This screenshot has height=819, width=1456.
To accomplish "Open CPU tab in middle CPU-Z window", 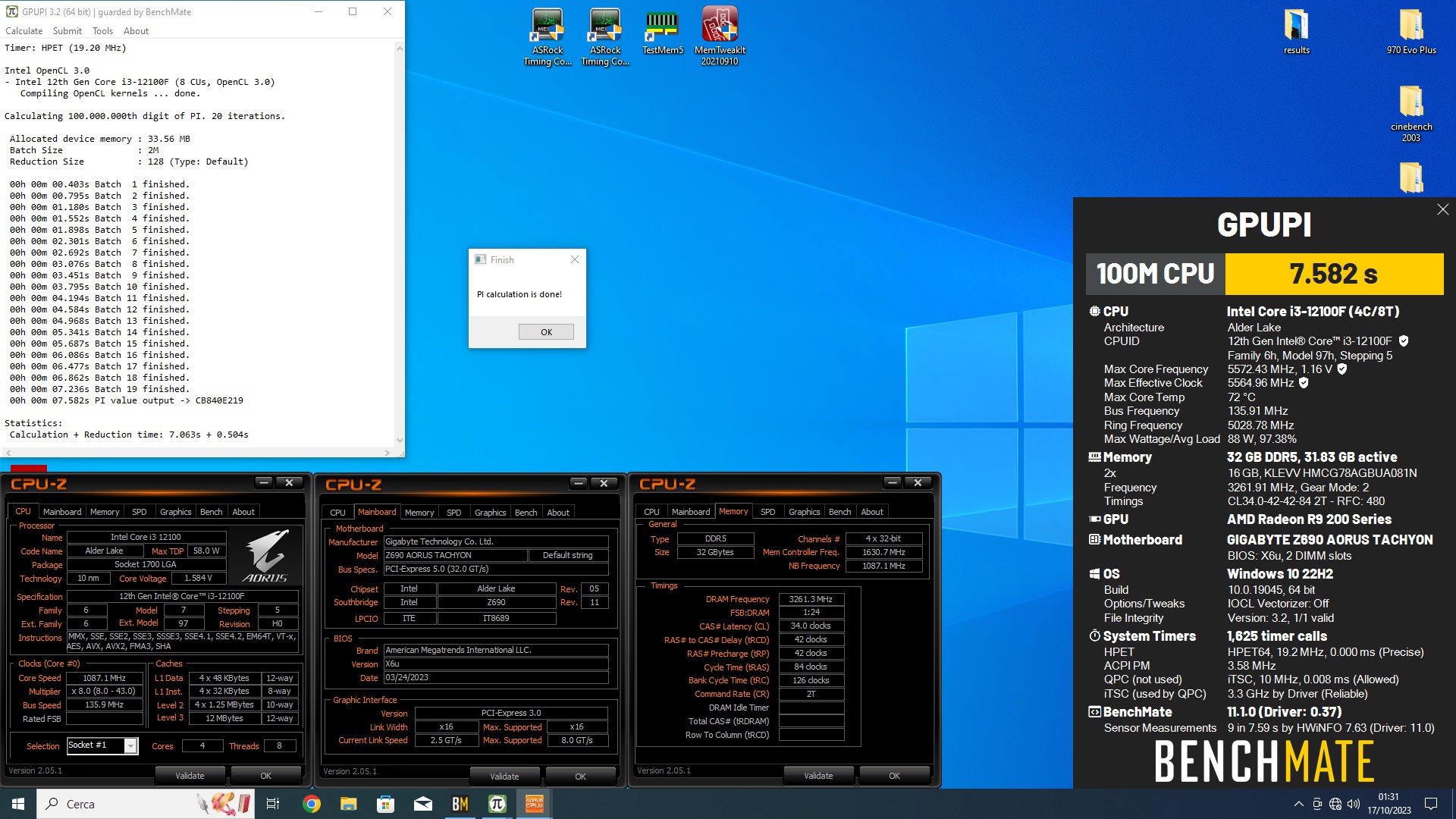I will point(337,513).
